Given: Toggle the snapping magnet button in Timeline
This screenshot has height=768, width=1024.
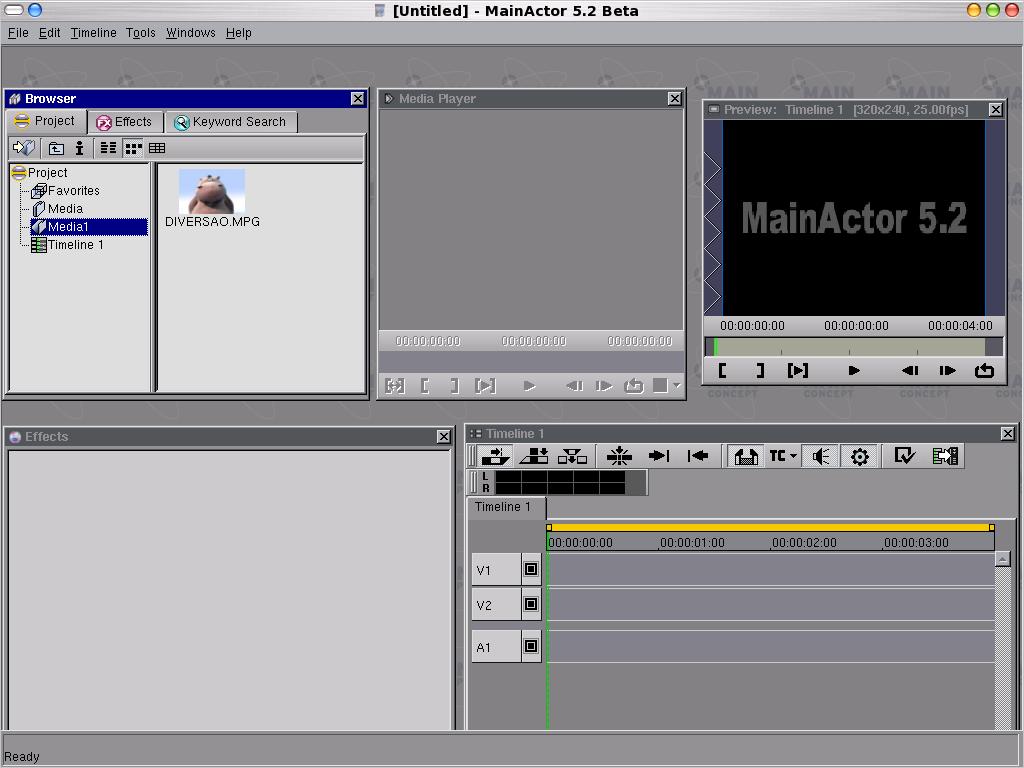Looking at the screenshot, I should point(746,456).
